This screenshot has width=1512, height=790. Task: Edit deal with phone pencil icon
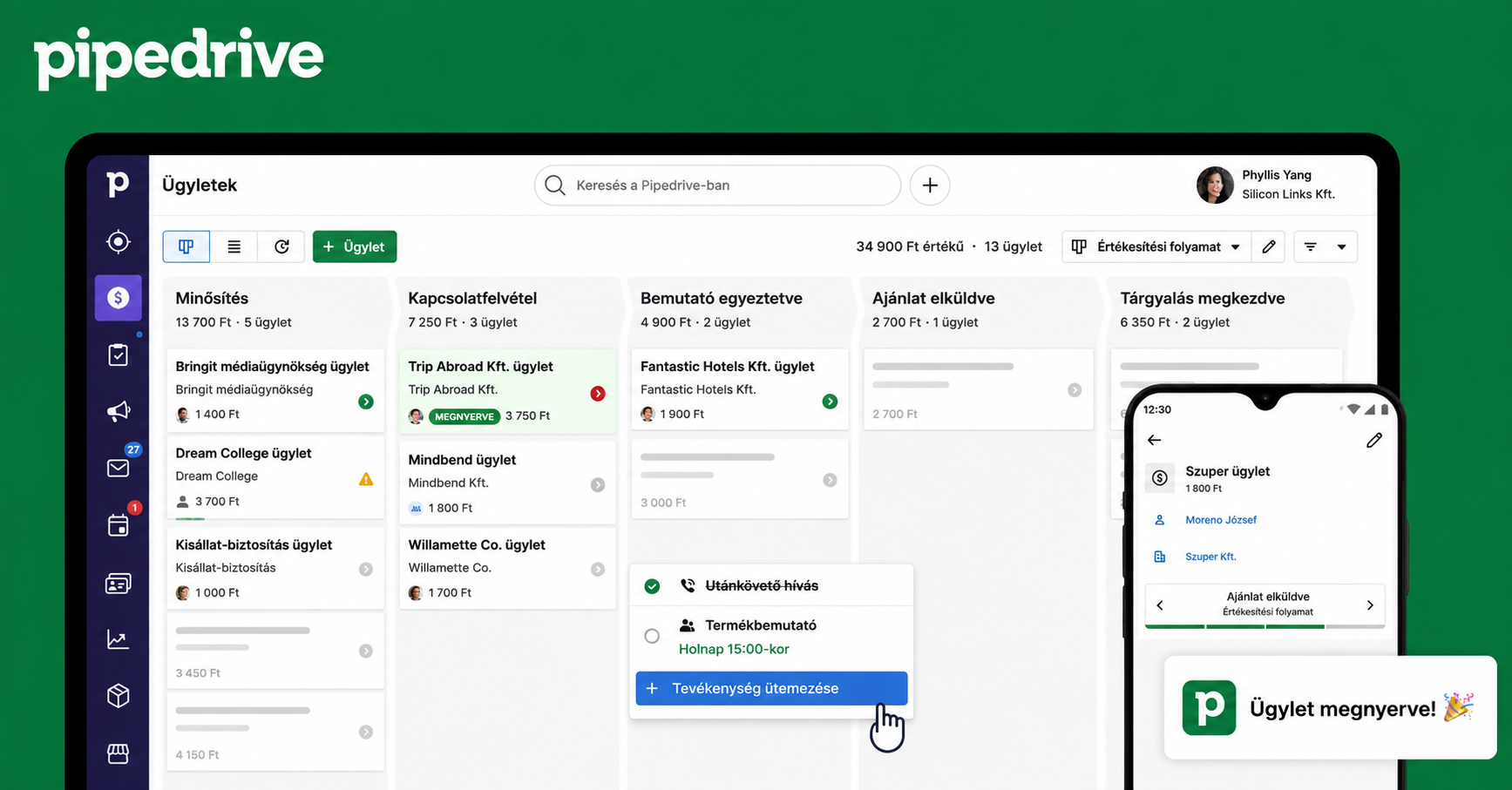pyautogui.click(x=1374, y=440)
